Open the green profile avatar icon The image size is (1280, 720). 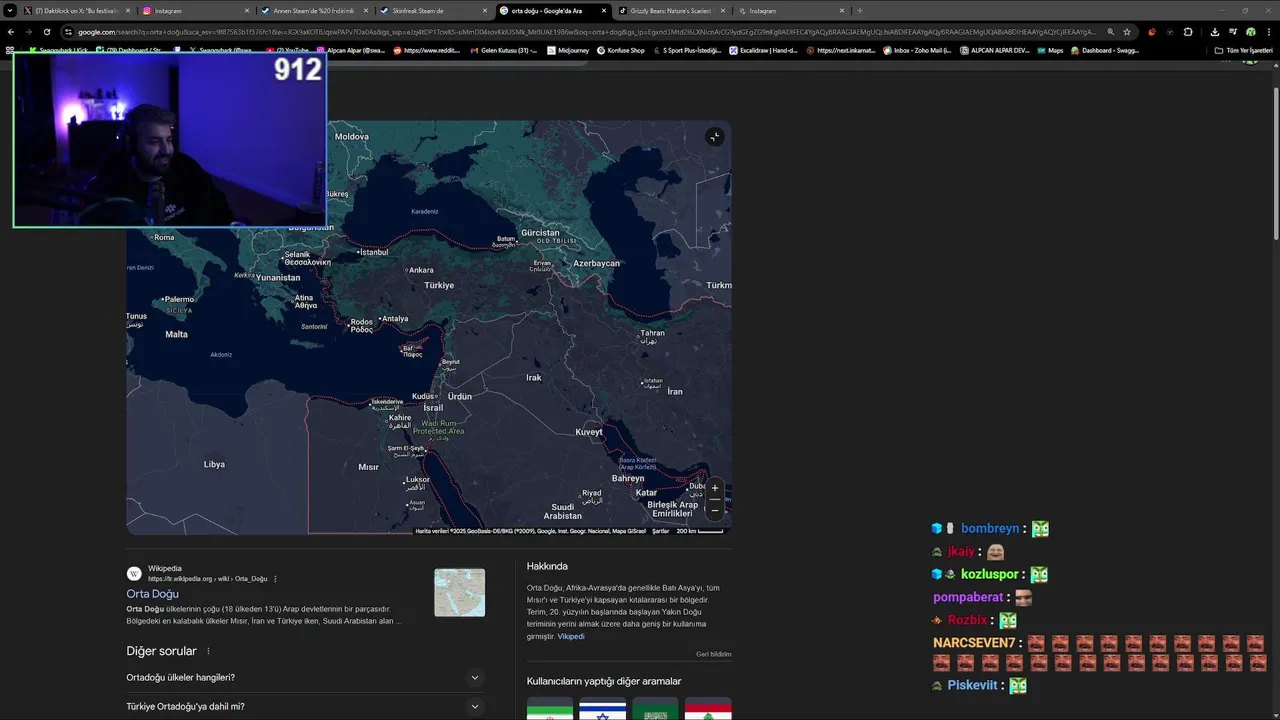coord(1250,32)
